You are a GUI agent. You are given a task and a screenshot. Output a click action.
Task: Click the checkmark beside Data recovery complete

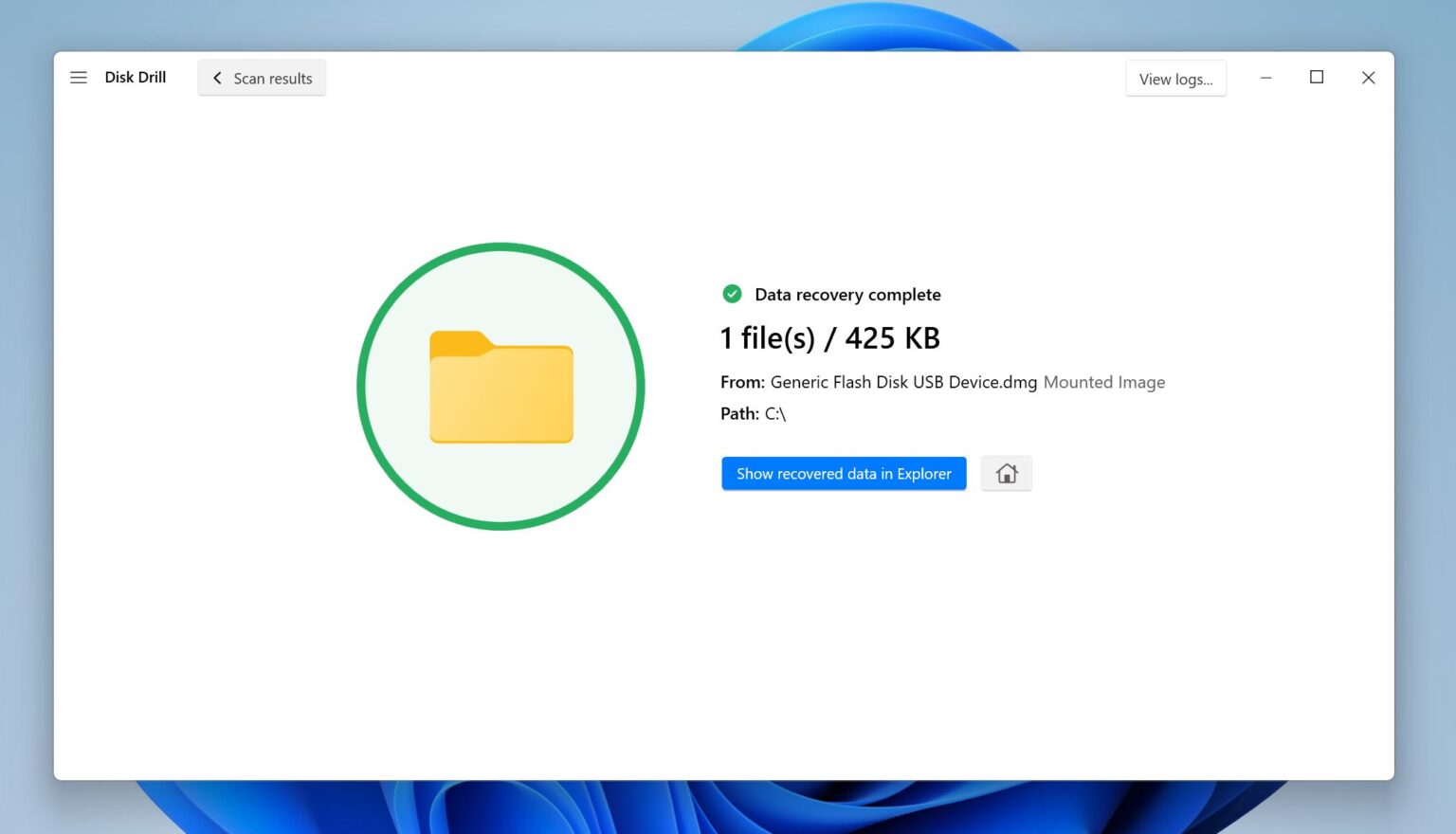coord(731,294)
